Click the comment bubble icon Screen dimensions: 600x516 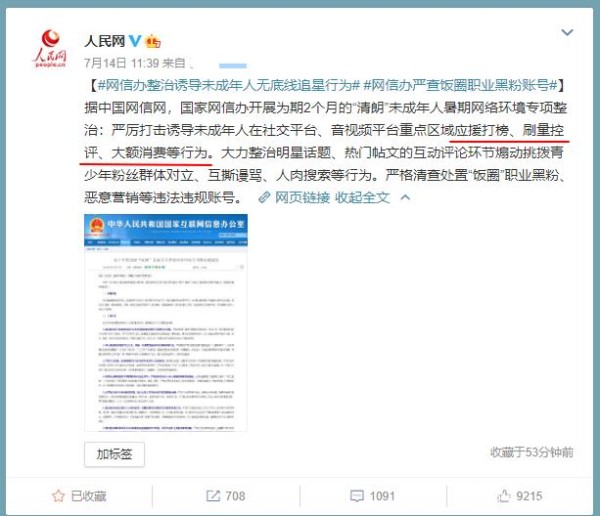point(357,496)
